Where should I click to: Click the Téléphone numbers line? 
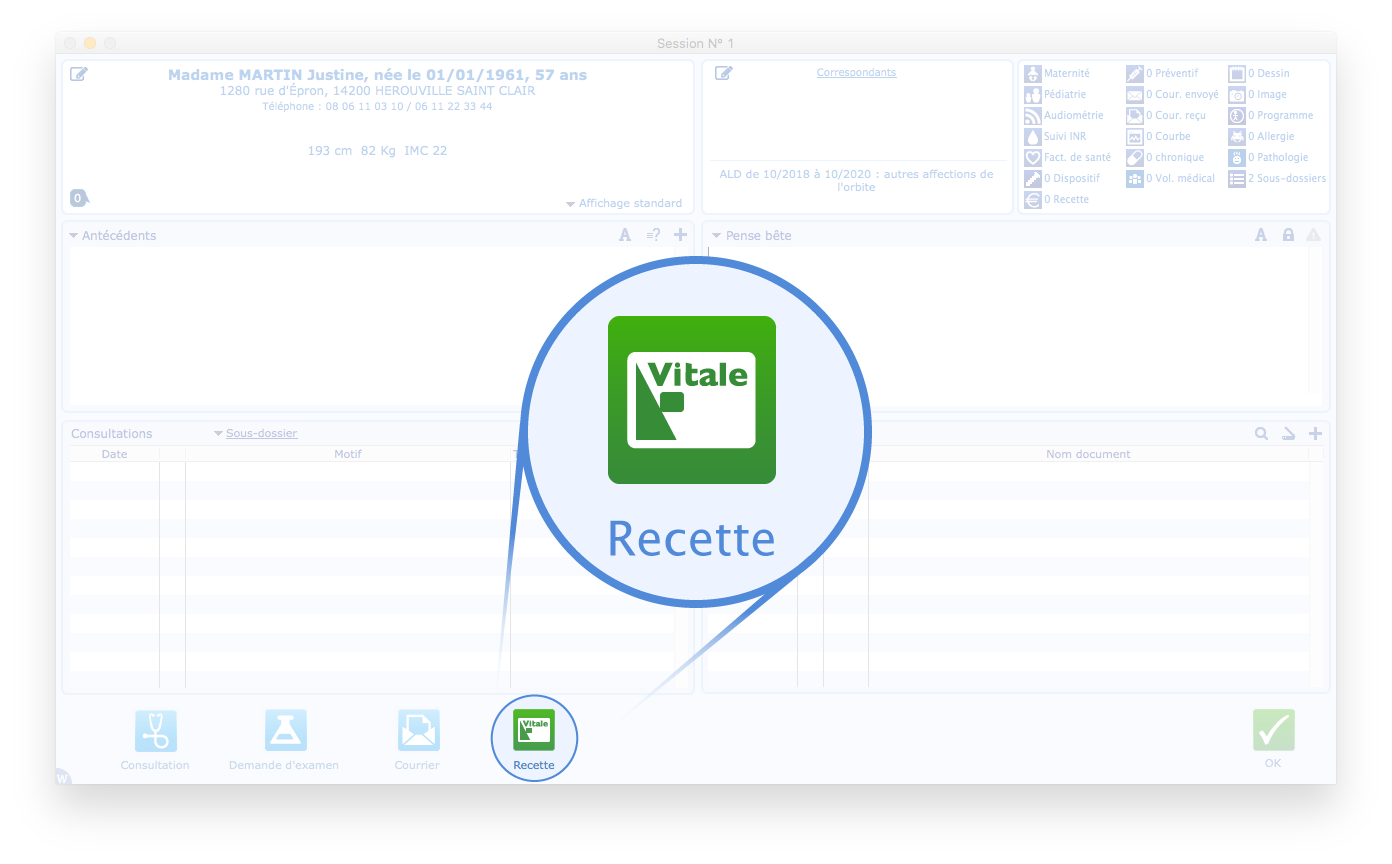377,106
